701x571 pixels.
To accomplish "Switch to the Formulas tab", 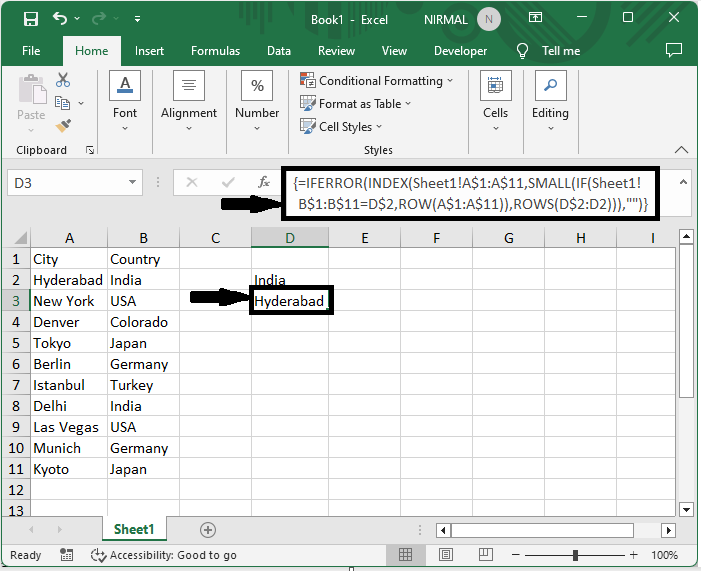I will tap(215, 51).
